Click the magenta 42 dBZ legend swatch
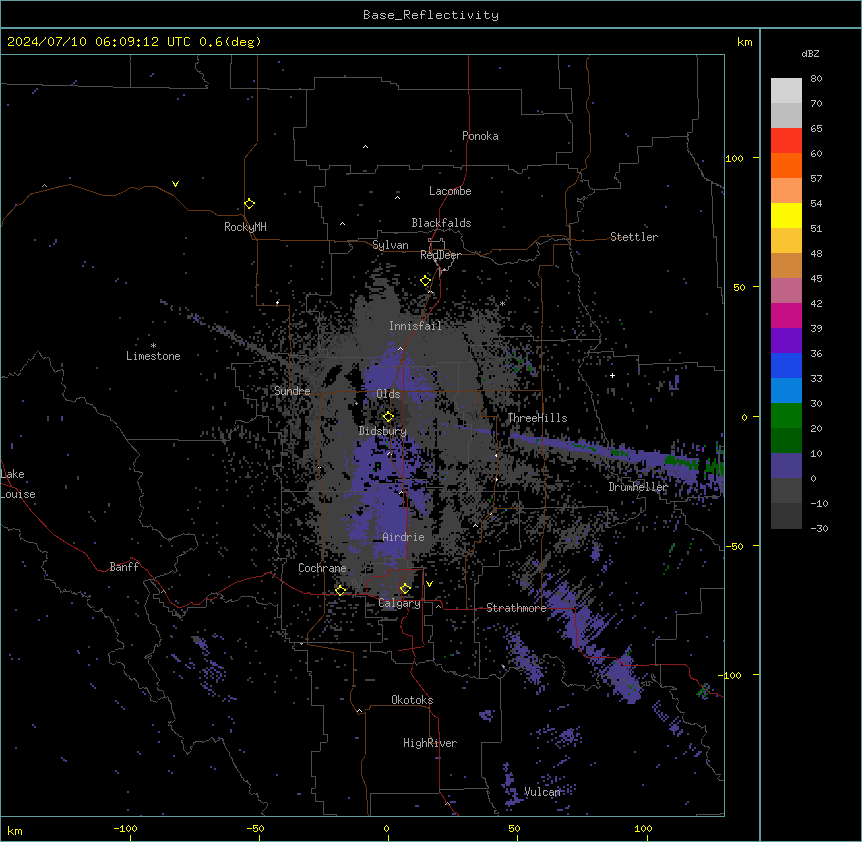This screenshot has height=842, width=862. pyautogui.click(x=786, y=315)
